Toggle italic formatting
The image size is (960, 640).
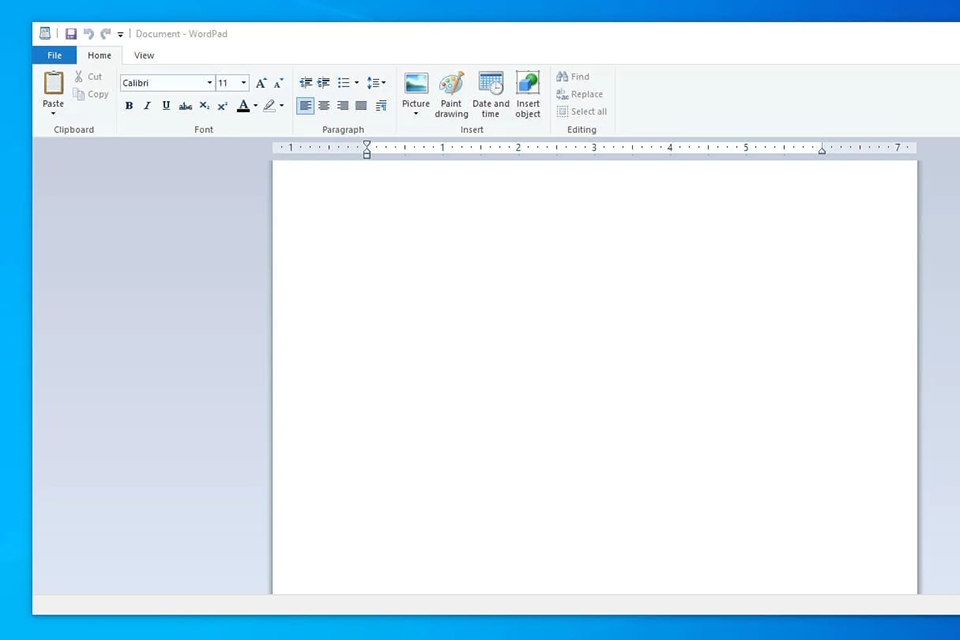pyautogui.click(x=147, y=105)
